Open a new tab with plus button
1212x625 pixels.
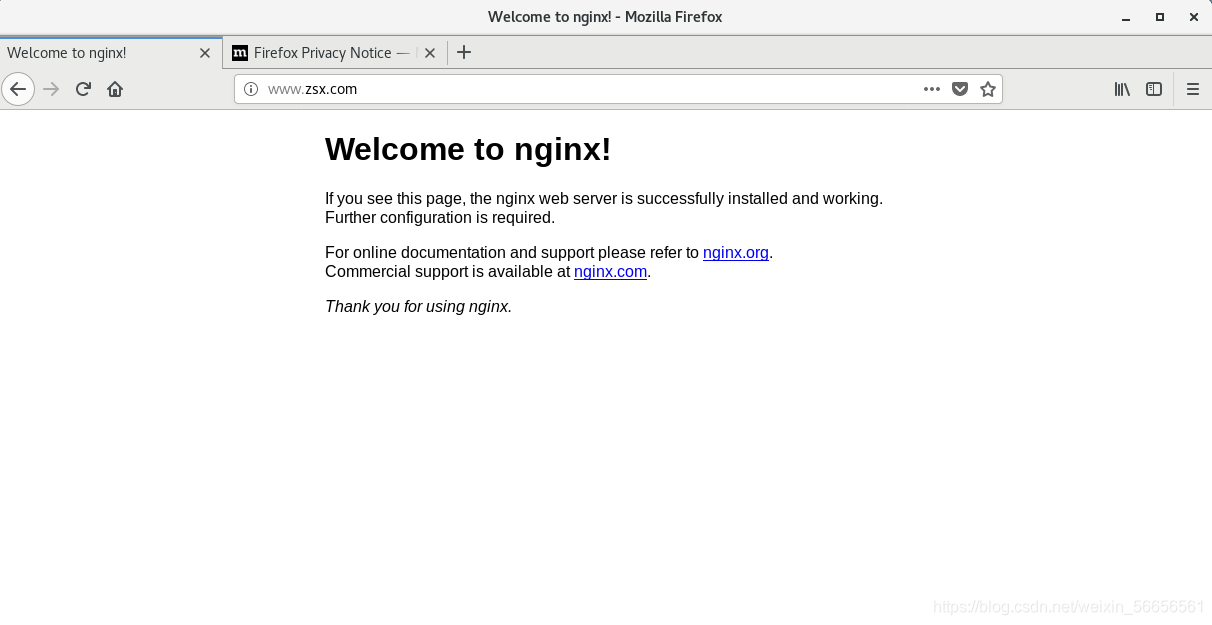(464, 53)
